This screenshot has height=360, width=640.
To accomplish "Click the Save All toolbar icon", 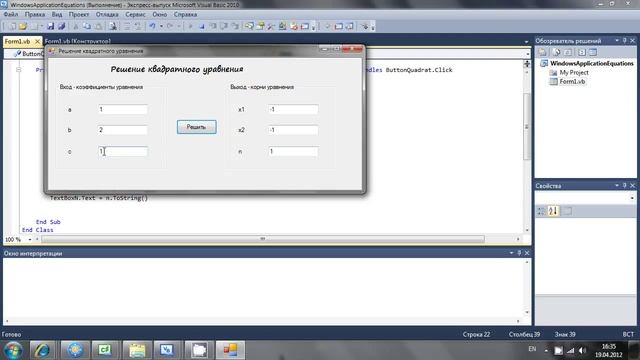I will 61,27.
